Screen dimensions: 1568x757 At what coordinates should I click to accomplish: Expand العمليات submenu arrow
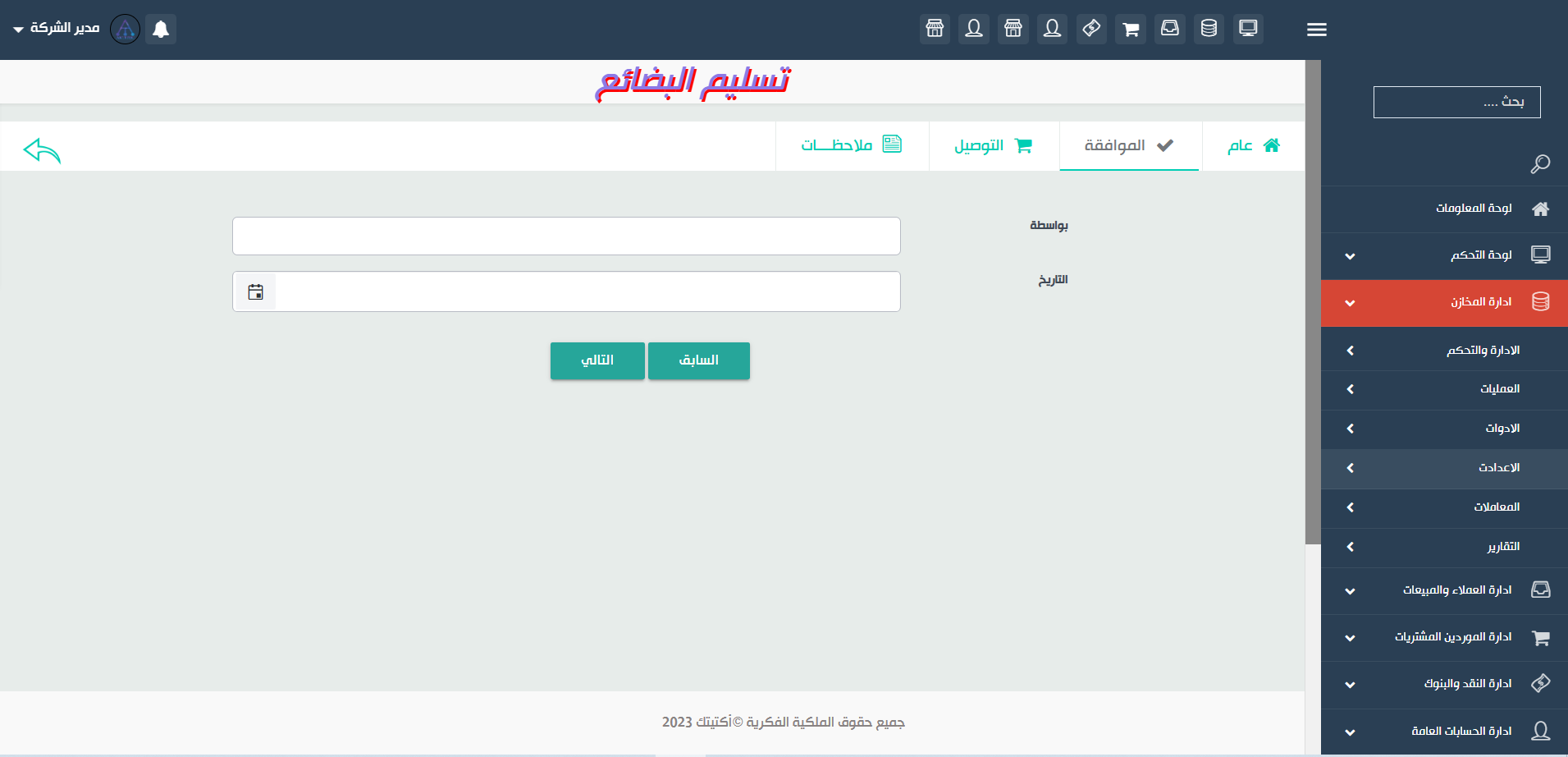[1350, 389]
